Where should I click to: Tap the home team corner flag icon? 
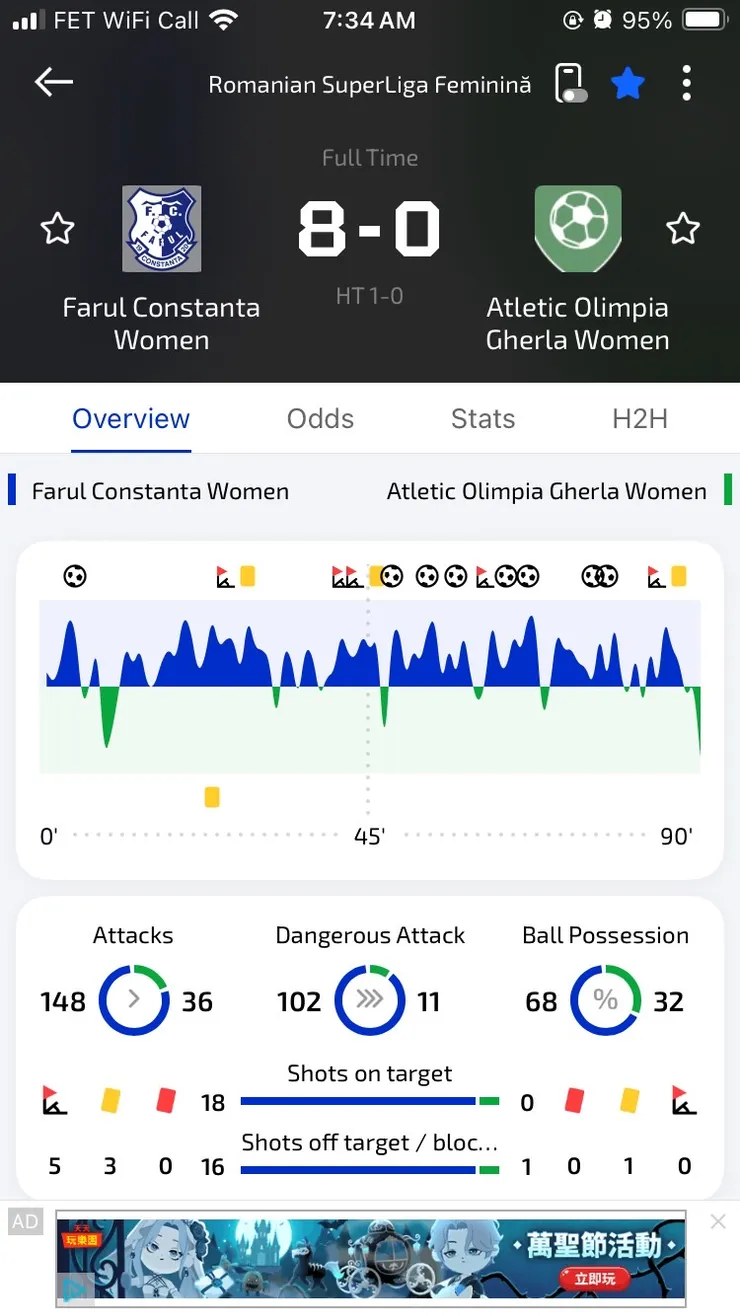(55, 1100)
